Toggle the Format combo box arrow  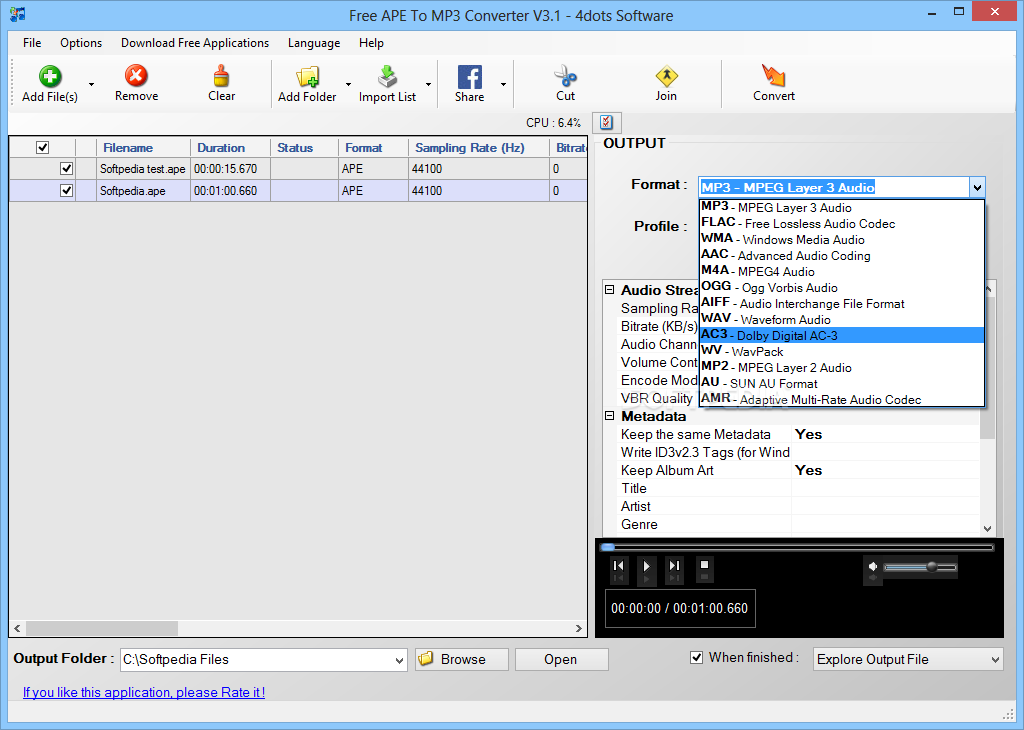pyautogui.click(x=977, y=187)
